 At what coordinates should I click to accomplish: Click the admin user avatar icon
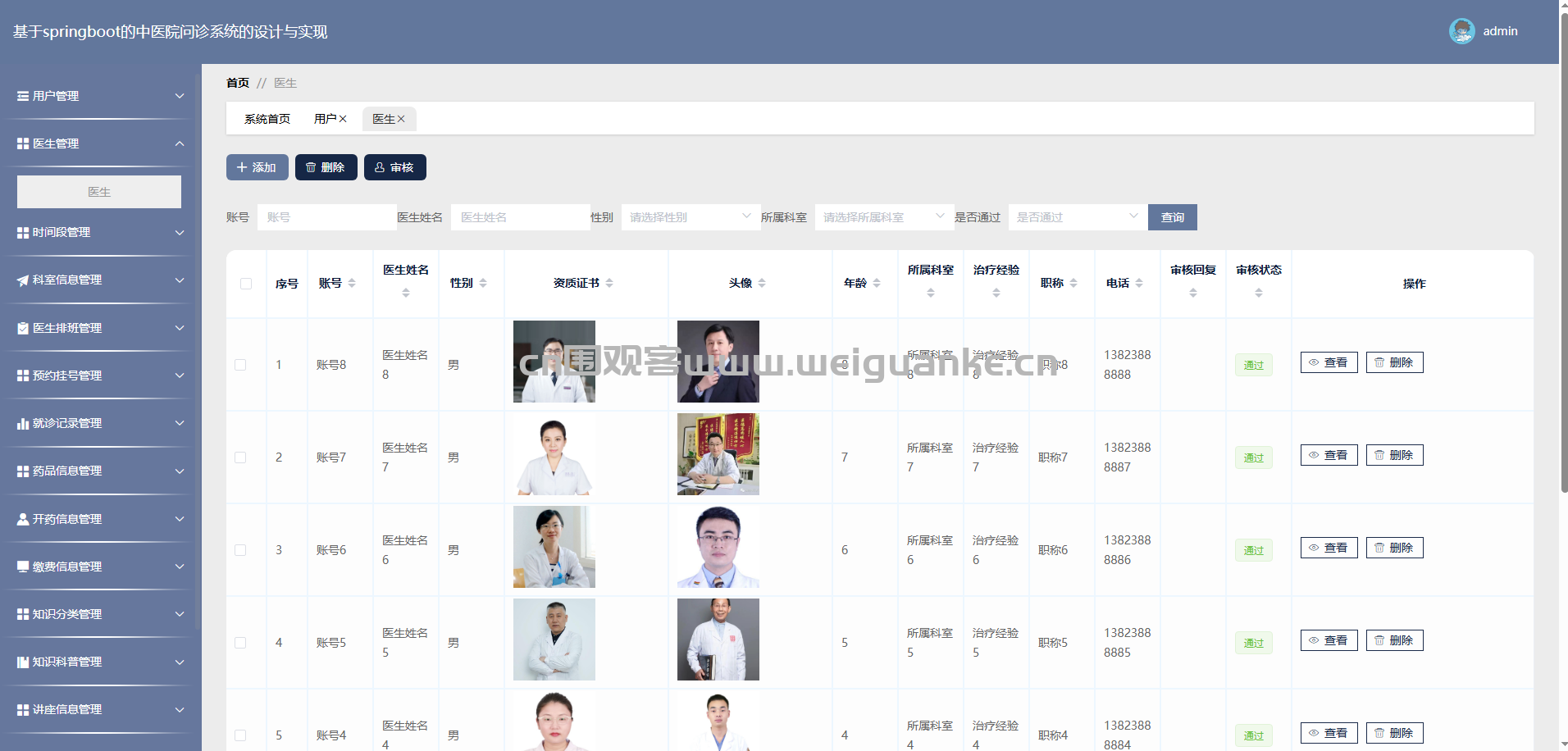click(1461, 31)
